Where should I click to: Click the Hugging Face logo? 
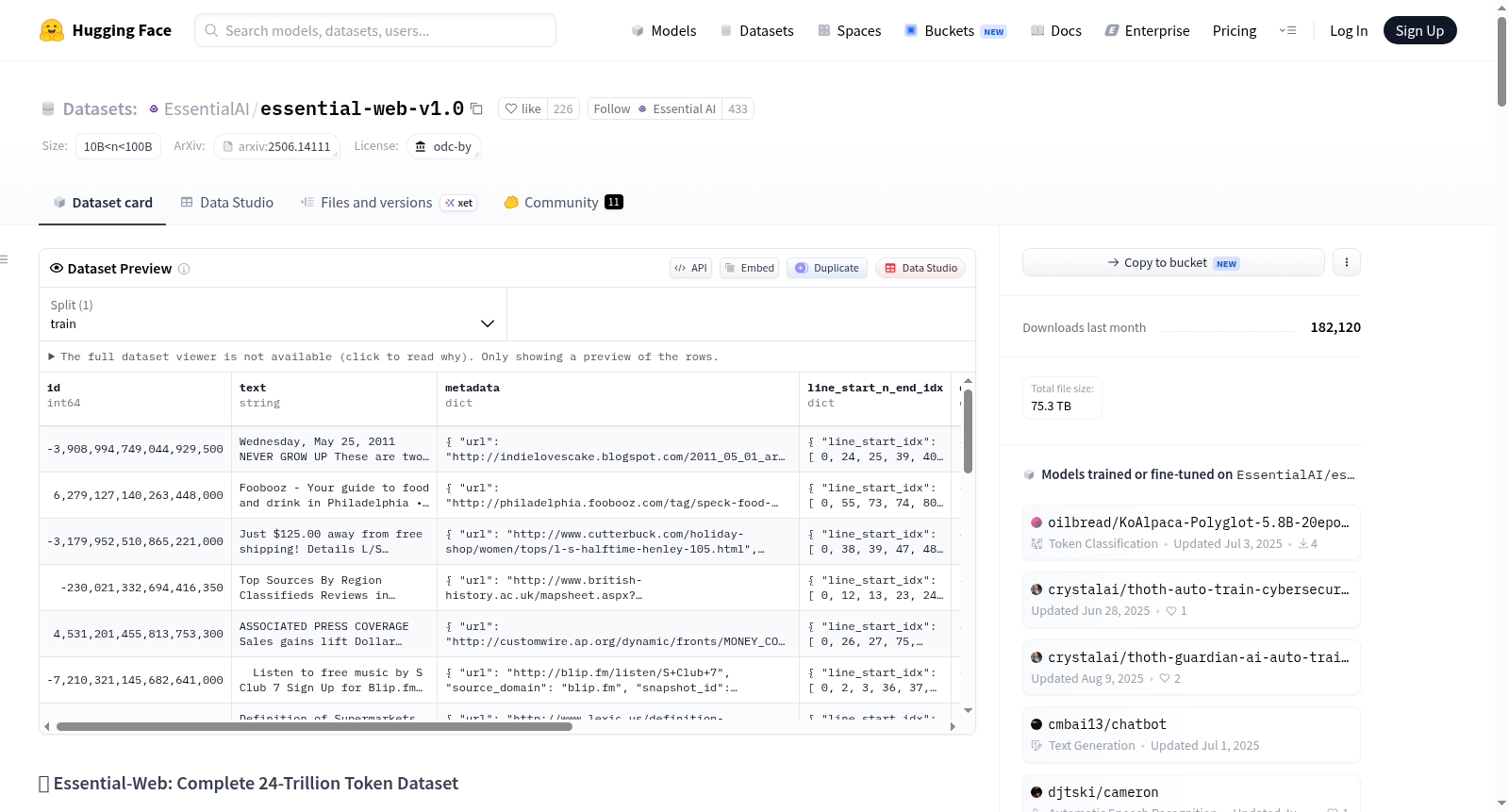click(x=105, y=30)
